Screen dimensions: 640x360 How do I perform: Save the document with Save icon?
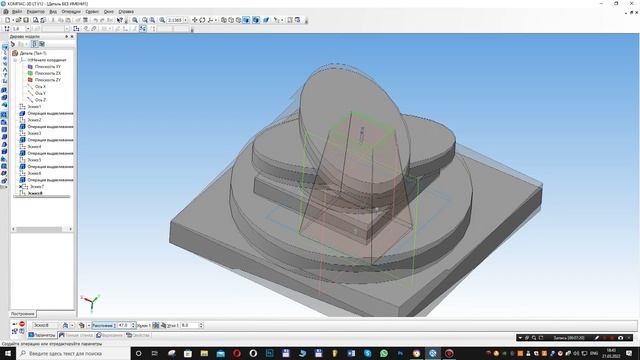26,20
